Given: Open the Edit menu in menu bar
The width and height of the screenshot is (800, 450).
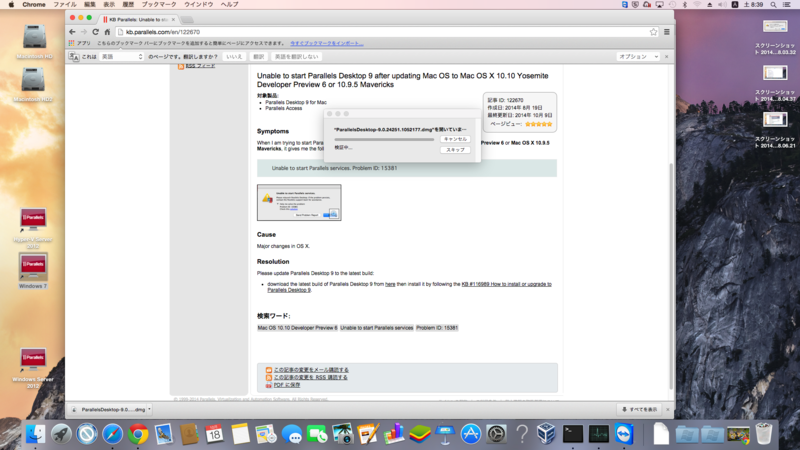Looking at the screenshot, I should coord(90,5).
